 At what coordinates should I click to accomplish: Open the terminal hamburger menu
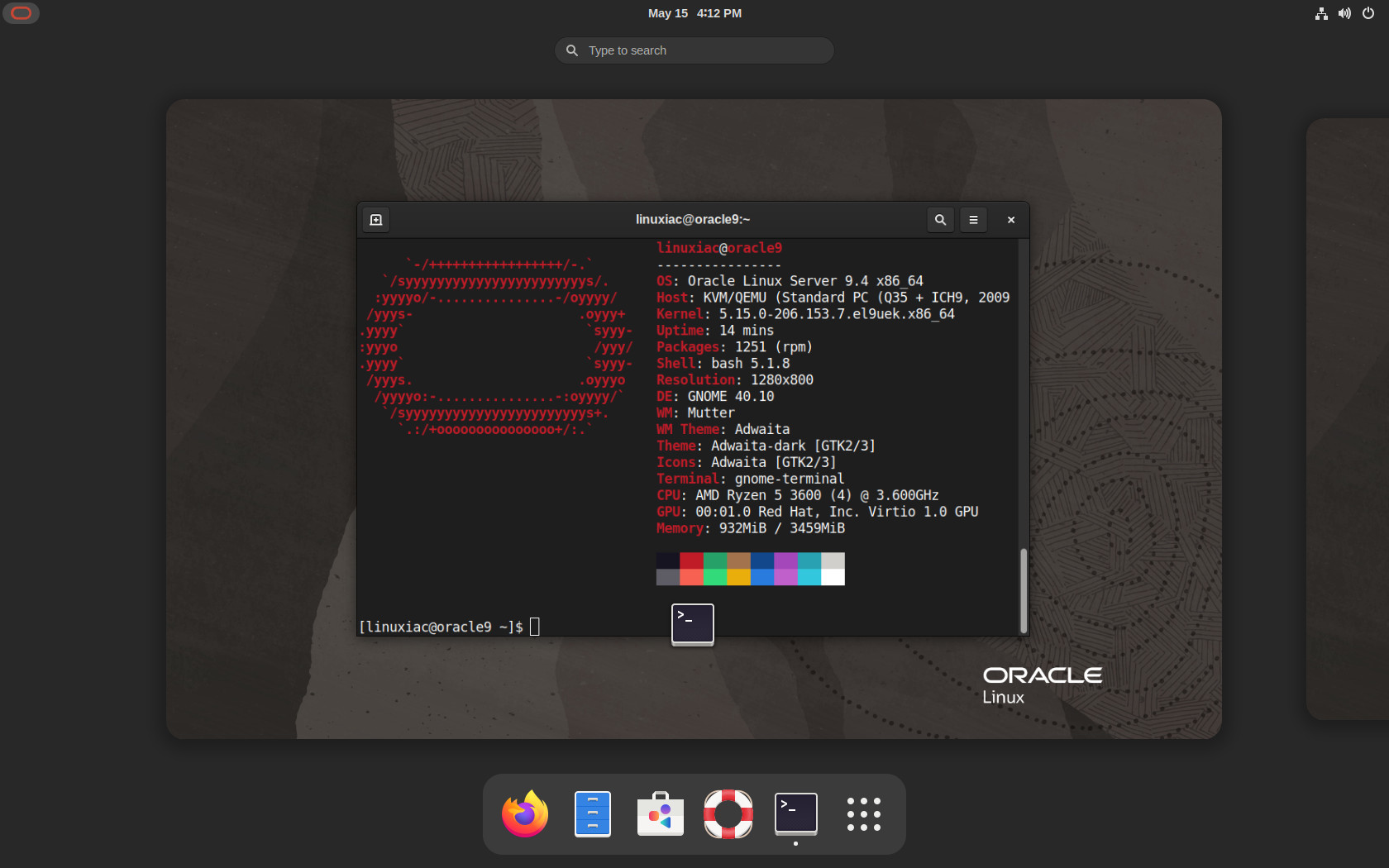(x=973, y=220)
